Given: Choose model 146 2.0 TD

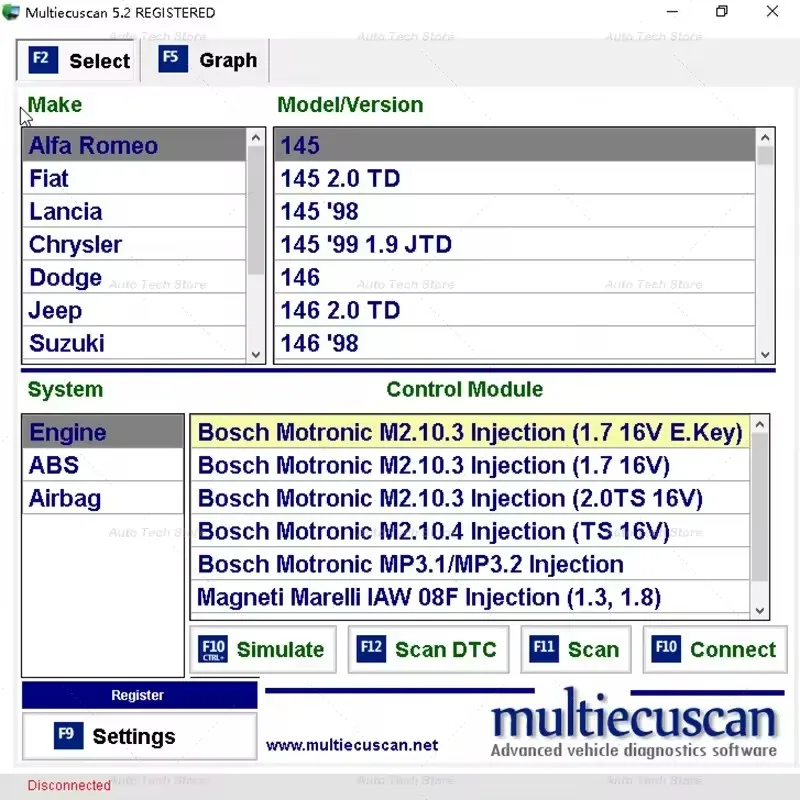Looking at the screenshot, I should click(x=514, y=310).
